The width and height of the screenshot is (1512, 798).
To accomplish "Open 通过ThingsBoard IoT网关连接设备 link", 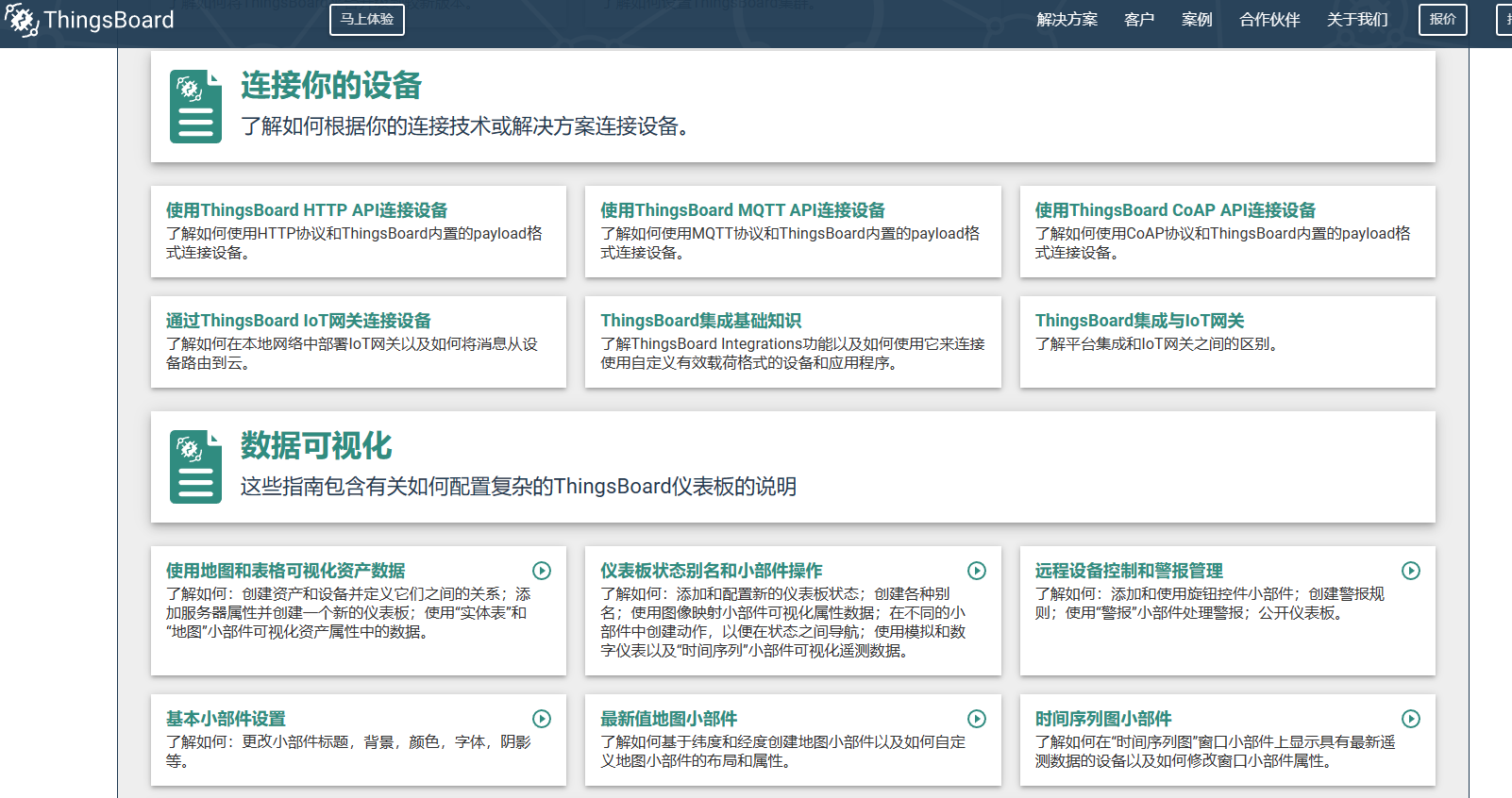I will tap(298, 321).
